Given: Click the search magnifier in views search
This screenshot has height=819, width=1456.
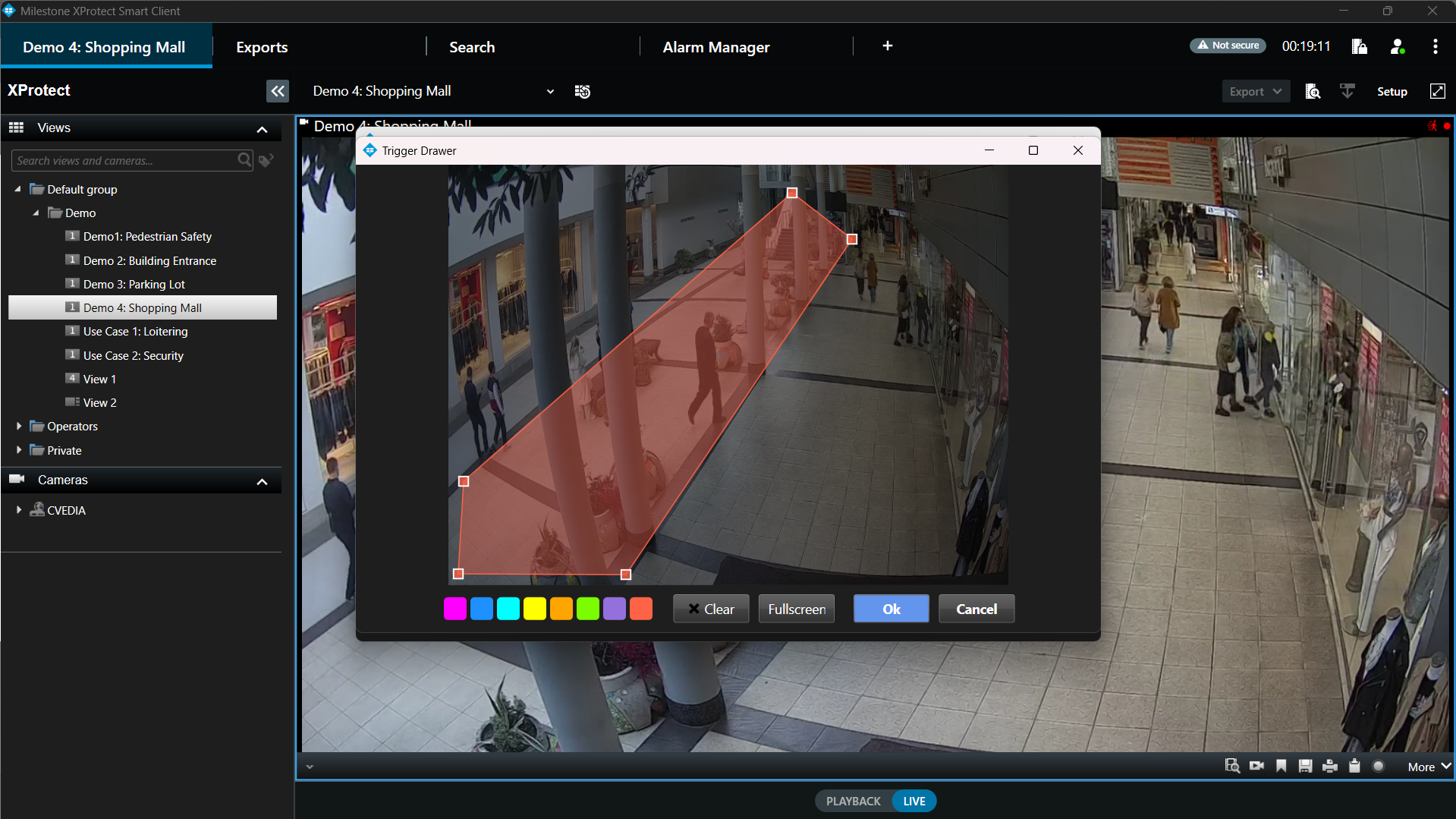Looking at the screenshot, I should pos(244,160).
